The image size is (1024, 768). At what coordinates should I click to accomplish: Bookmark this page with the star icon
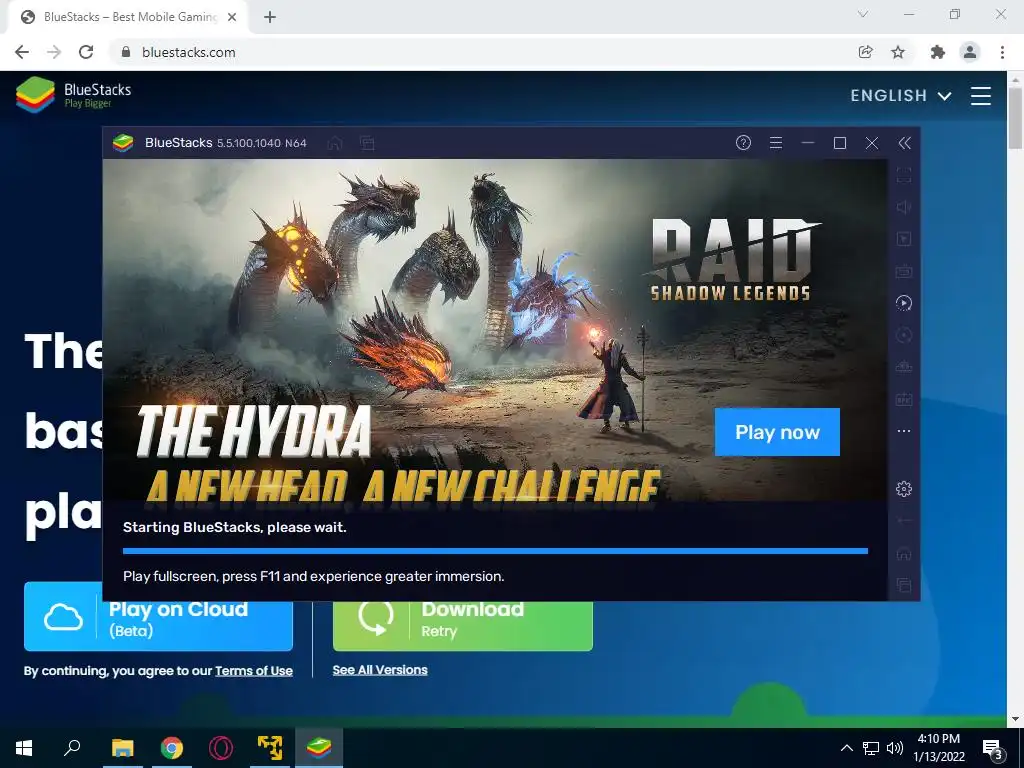898,52
